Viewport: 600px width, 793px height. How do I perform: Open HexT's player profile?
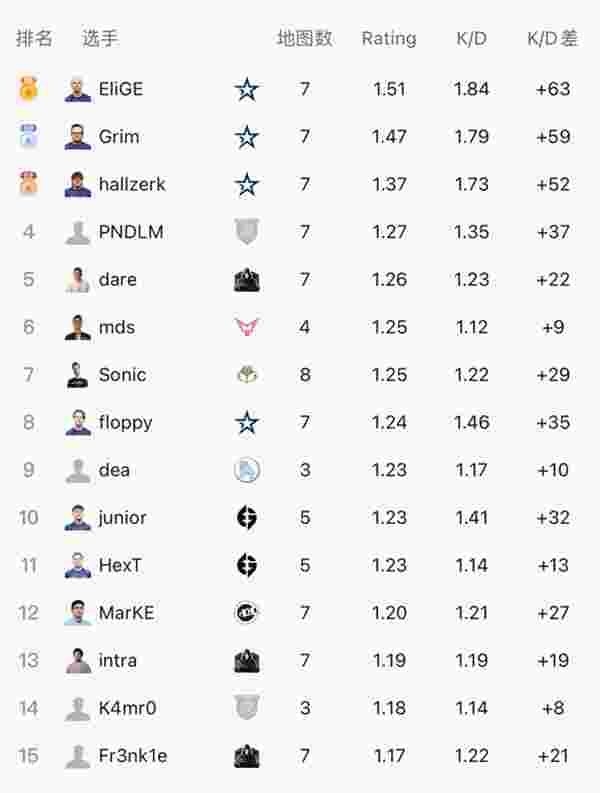coord(120,565)
